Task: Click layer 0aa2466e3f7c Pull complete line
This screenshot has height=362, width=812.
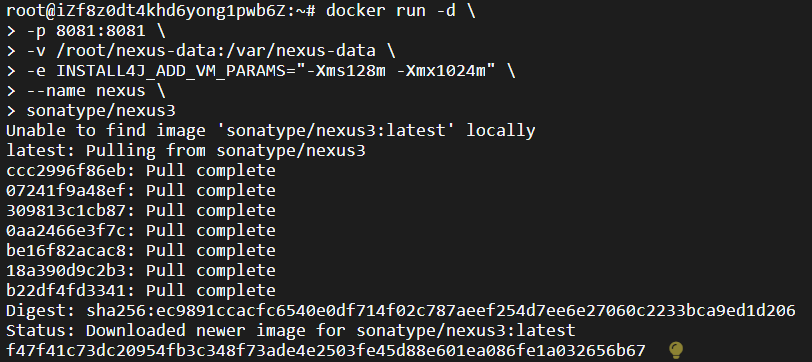Action: point(141,230)
